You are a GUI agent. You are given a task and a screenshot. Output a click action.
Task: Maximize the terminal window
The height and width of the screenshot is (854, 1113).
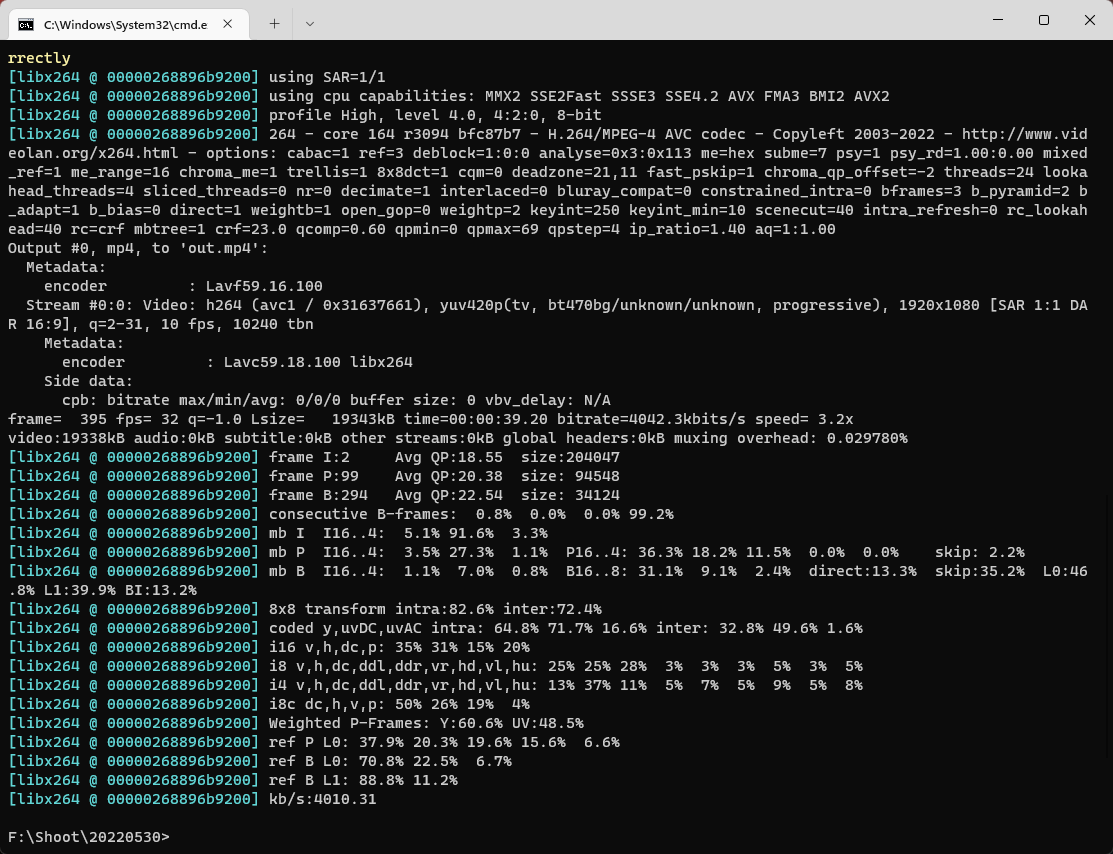click(1043, 20)
